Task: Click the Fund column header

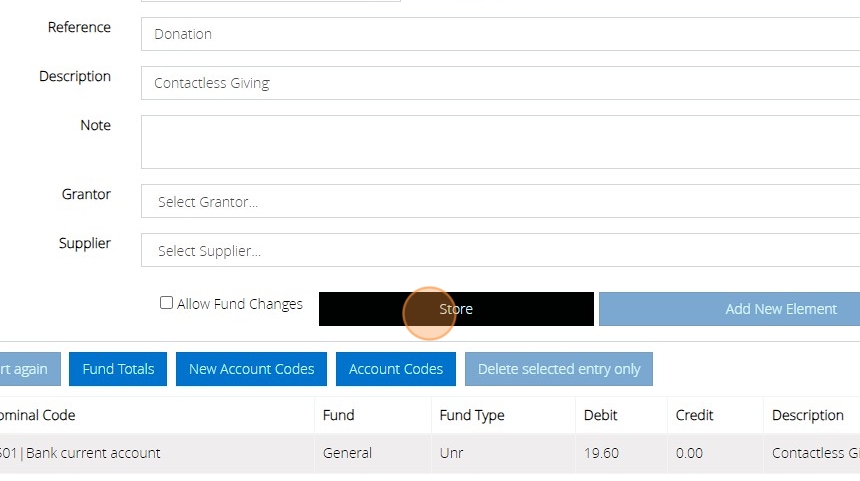Action: [339, 415]
